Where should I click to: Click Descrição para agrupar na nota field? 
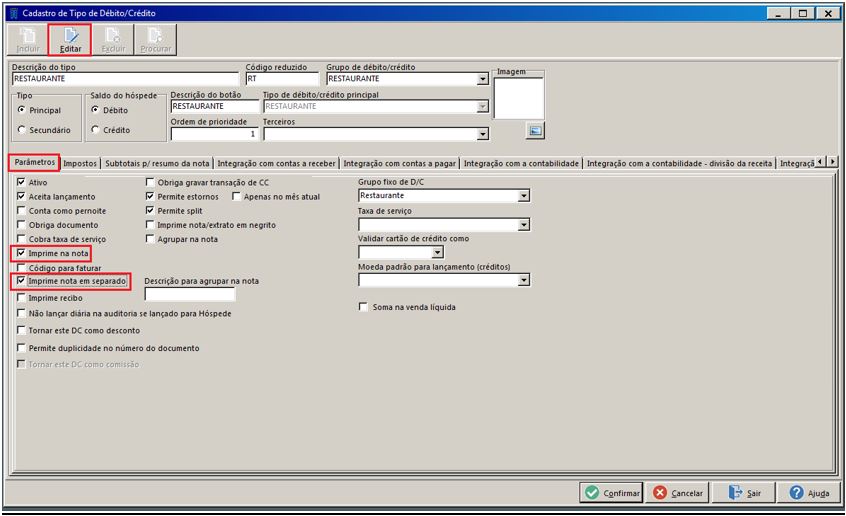(x=190, y=294)
